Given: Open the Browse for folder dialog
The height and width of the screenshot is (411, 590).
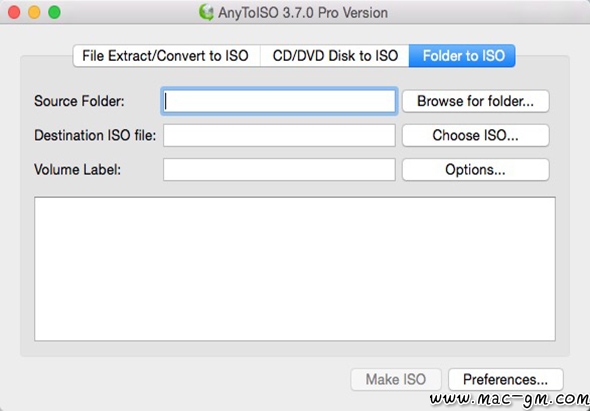Looking at the screenshot, I should (476, 101).
